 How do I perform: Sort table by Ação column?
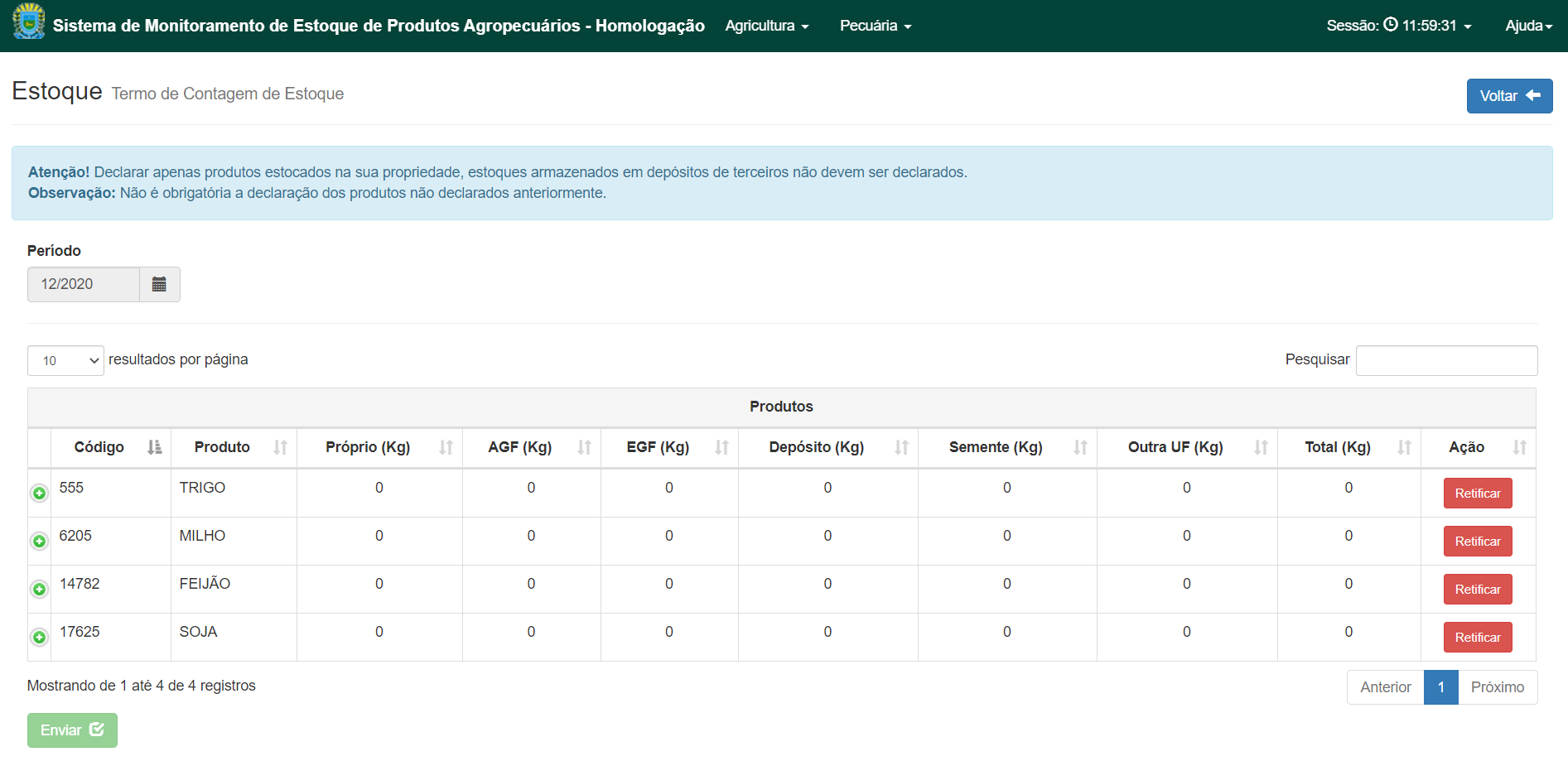1479,447
